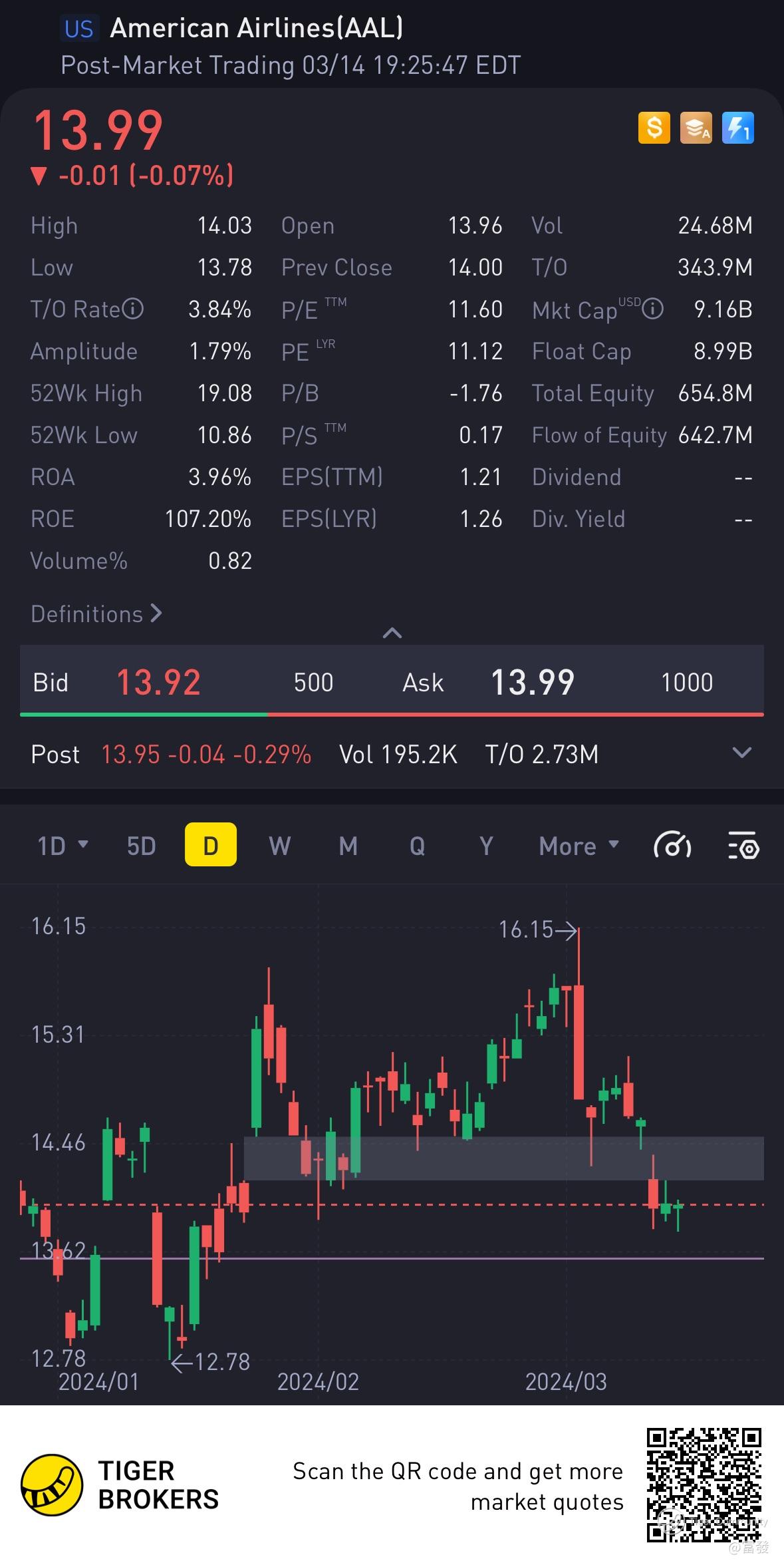Switch to the M monthly chart tab
The width and height of the screenshot is (784, 1565).
point(348,846)
